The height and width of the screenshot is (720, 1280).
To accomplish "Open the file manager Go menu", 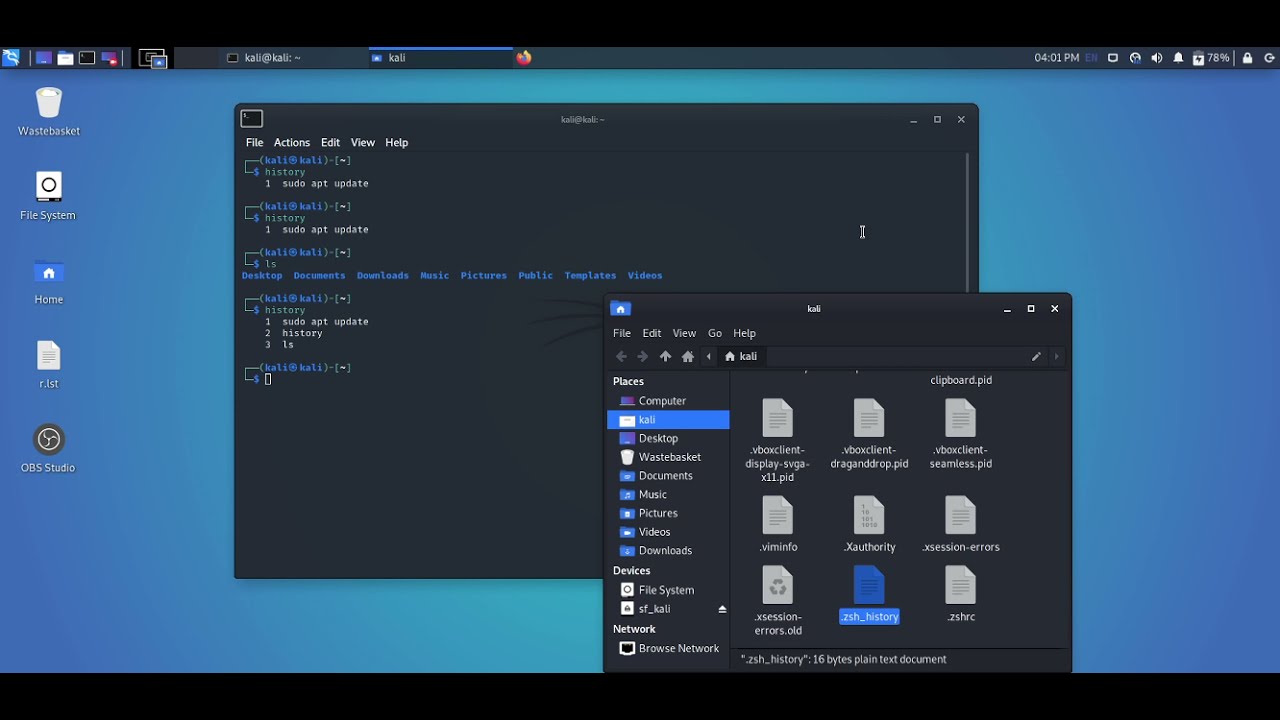I will 715,333.
